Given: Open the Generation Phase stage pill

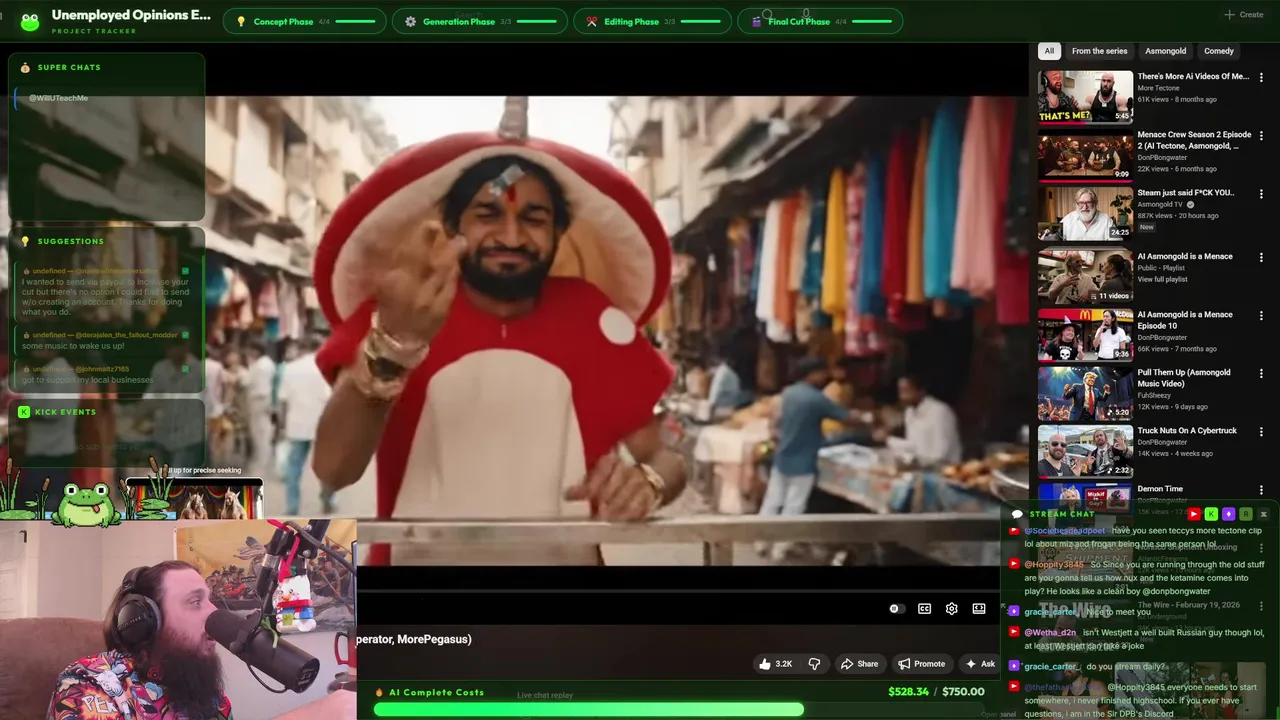Looking at the screenshot, I should point(480,21).
